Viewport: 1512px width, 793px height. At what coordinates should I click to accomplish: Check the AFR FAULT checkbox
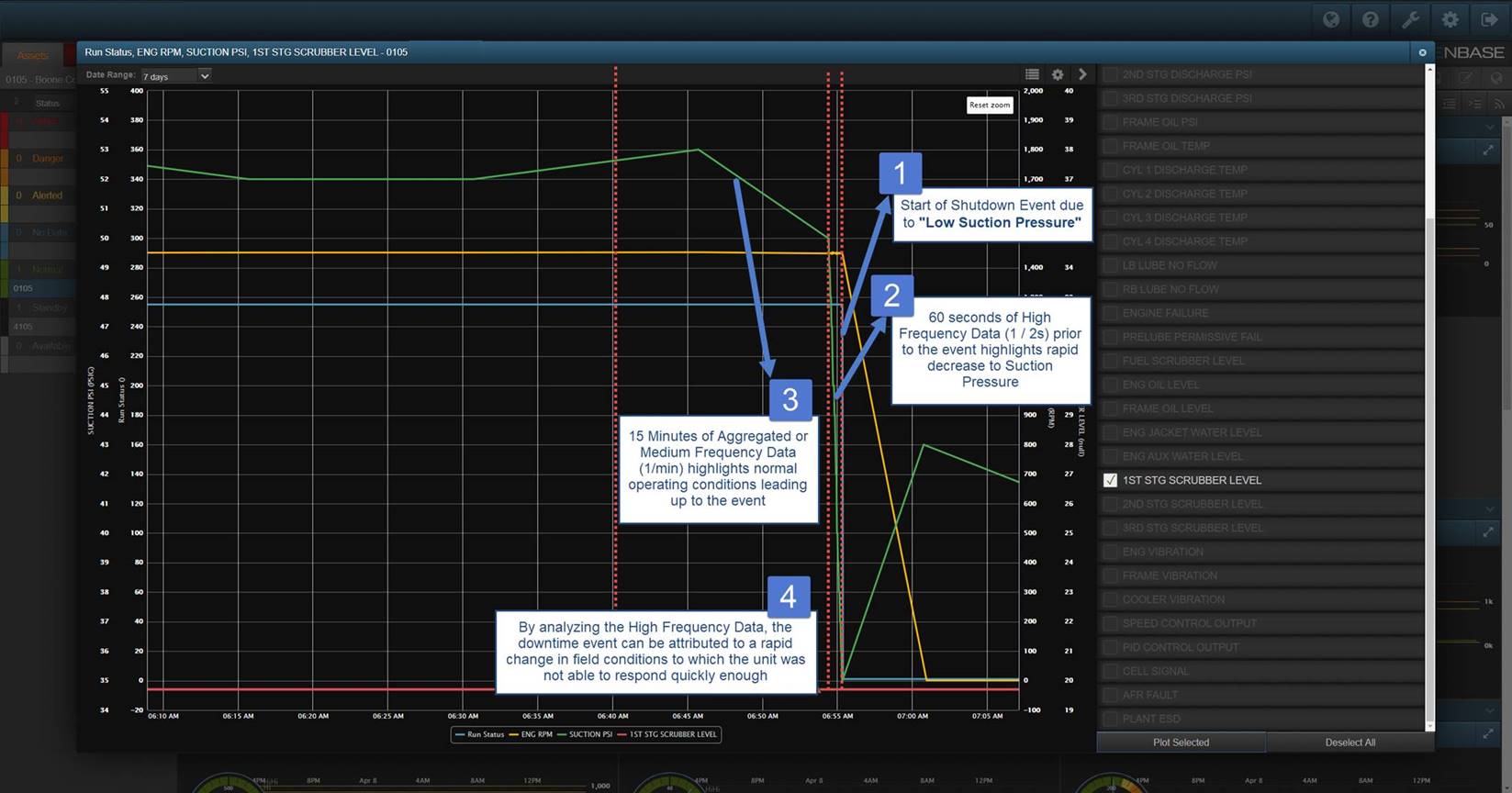coord(1110,695)
